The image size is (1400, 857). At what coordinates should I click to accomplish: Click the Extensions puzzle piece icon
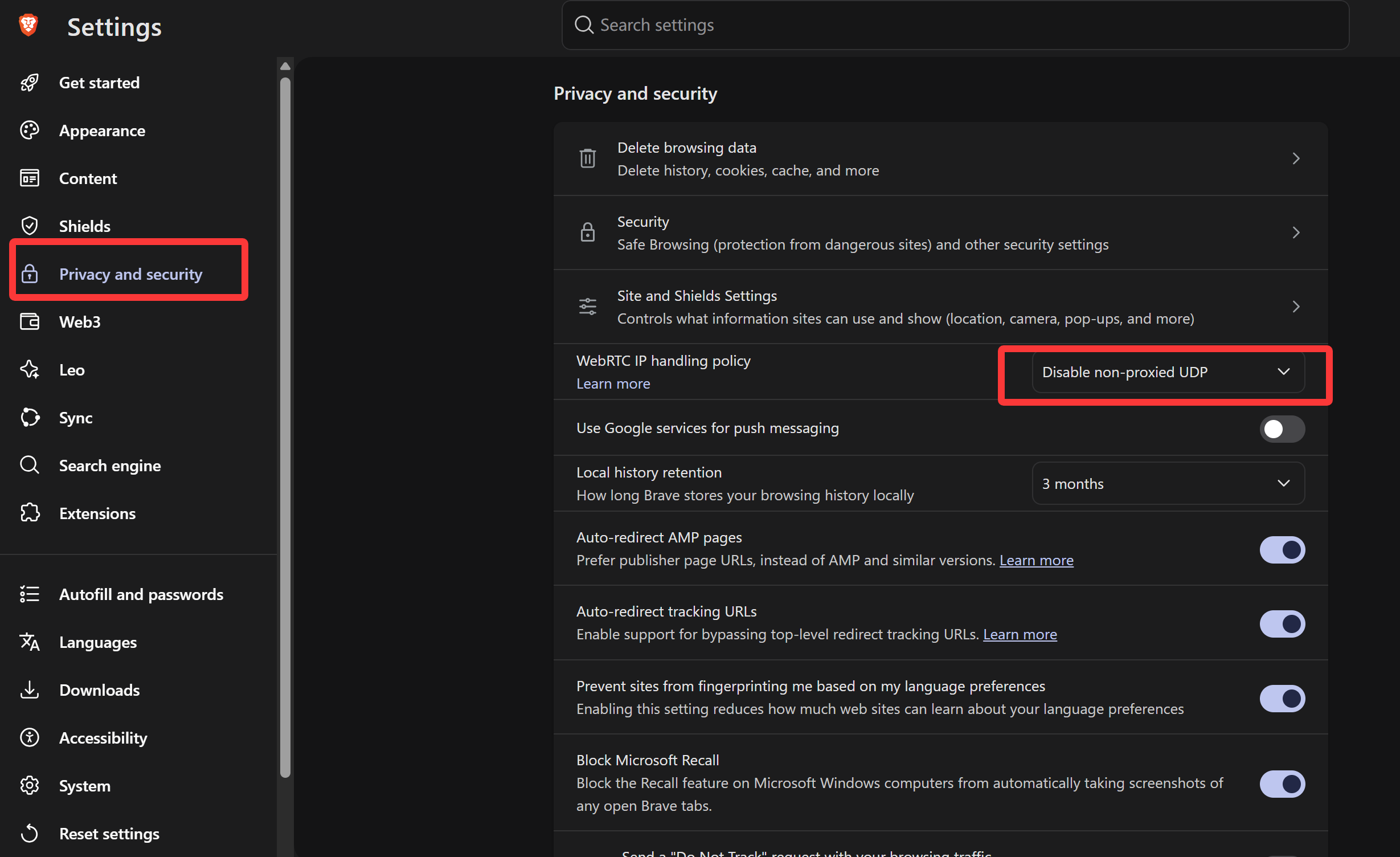tap(30, 513)
